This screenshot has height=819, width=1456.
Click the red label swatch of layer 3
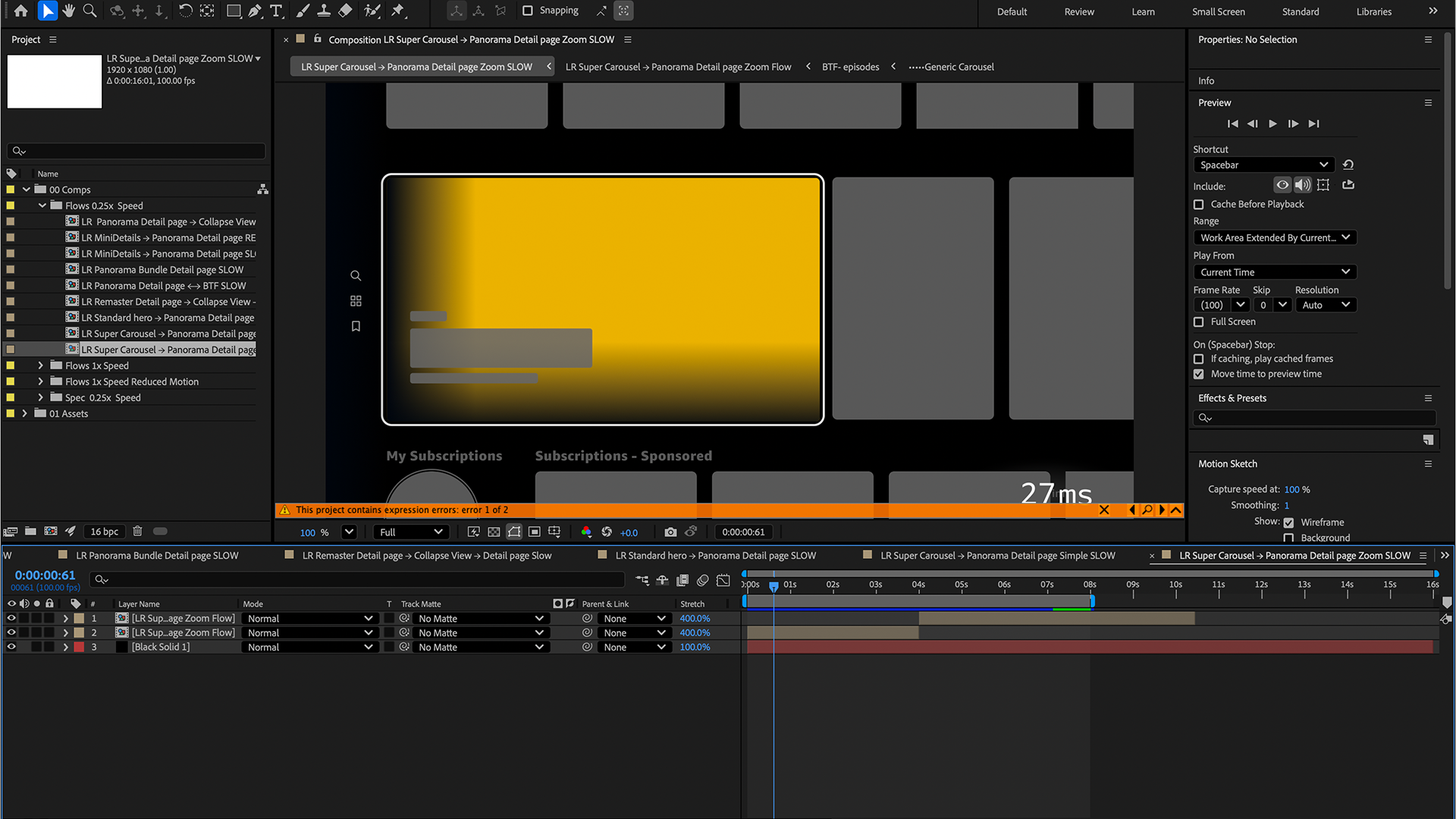coord(79,647)
